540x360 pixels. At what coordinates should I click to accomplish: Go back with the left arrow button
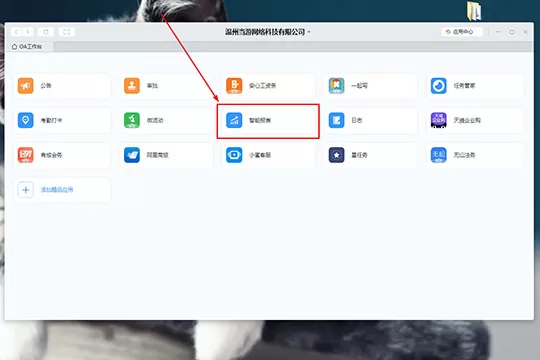click(16, 32)
